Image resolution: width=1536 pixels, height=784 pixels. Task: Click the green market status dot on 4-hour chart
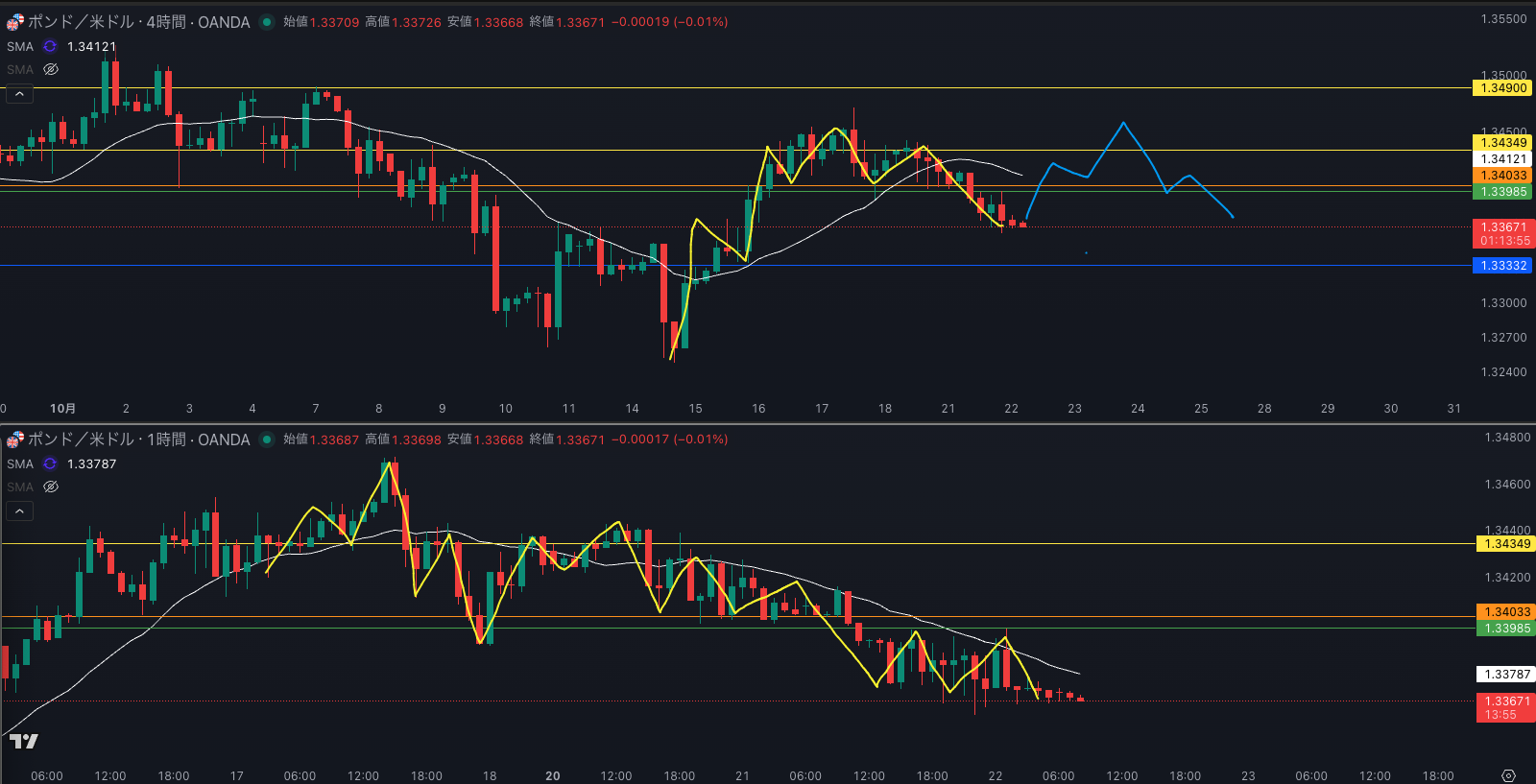pos(267,22)
